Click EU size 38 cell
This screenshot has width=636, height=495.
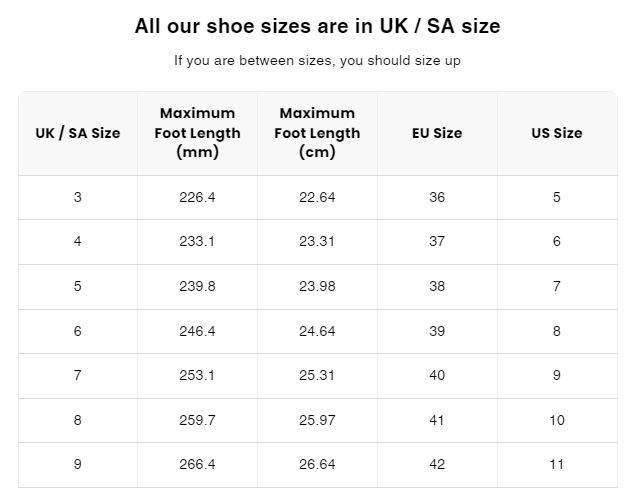click(x=437, y=286)
